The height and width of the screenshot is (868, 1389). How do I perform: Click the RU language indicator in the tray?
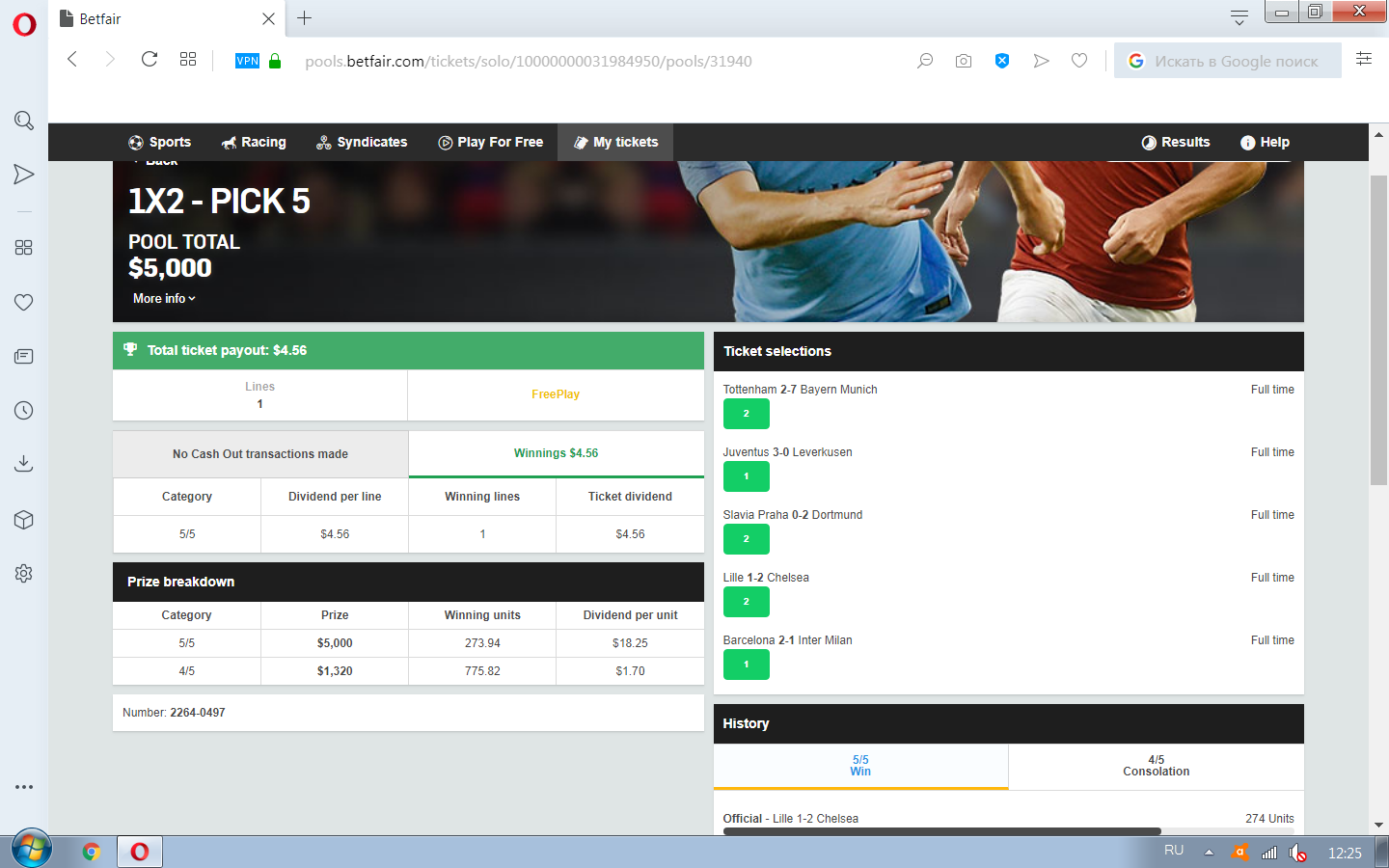coord(1174,851)
